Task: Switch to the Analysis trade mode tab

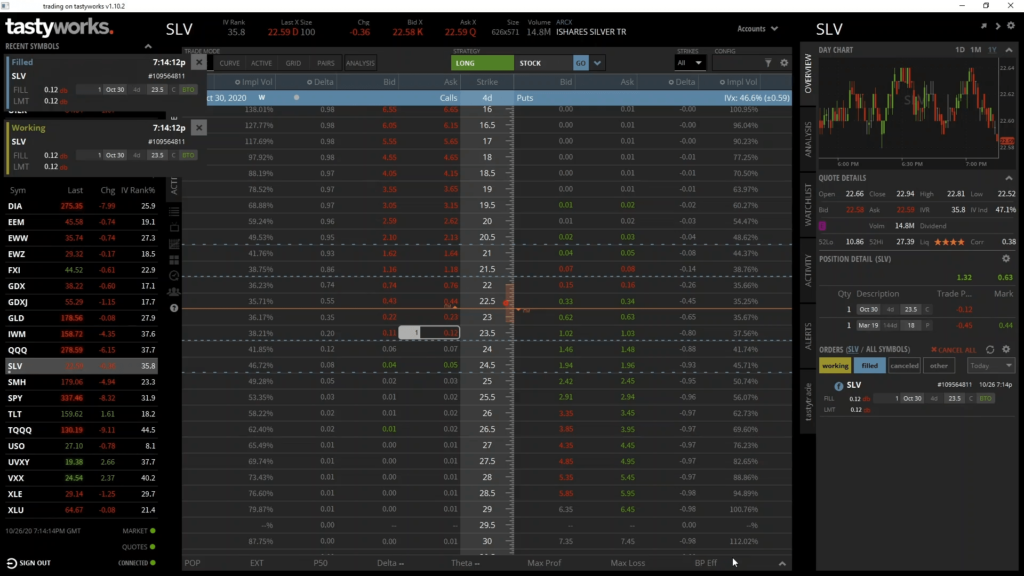Action: coord(360,63)
